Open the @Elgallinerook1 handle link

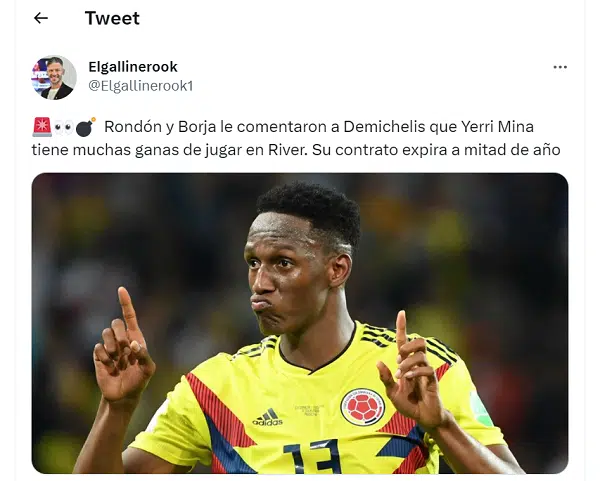click(x=140, y=86)
